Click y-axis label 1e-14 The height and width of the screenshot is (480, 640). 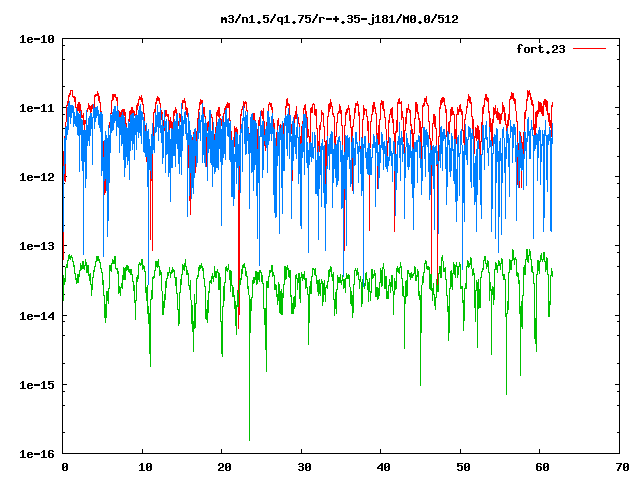[x=37, y=316]
